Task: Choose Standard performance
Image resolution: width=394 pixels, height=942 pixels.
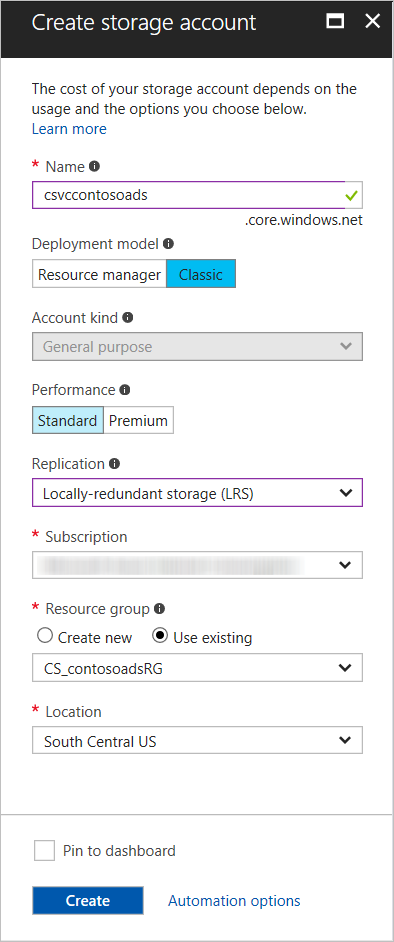Action: point(67,421)
